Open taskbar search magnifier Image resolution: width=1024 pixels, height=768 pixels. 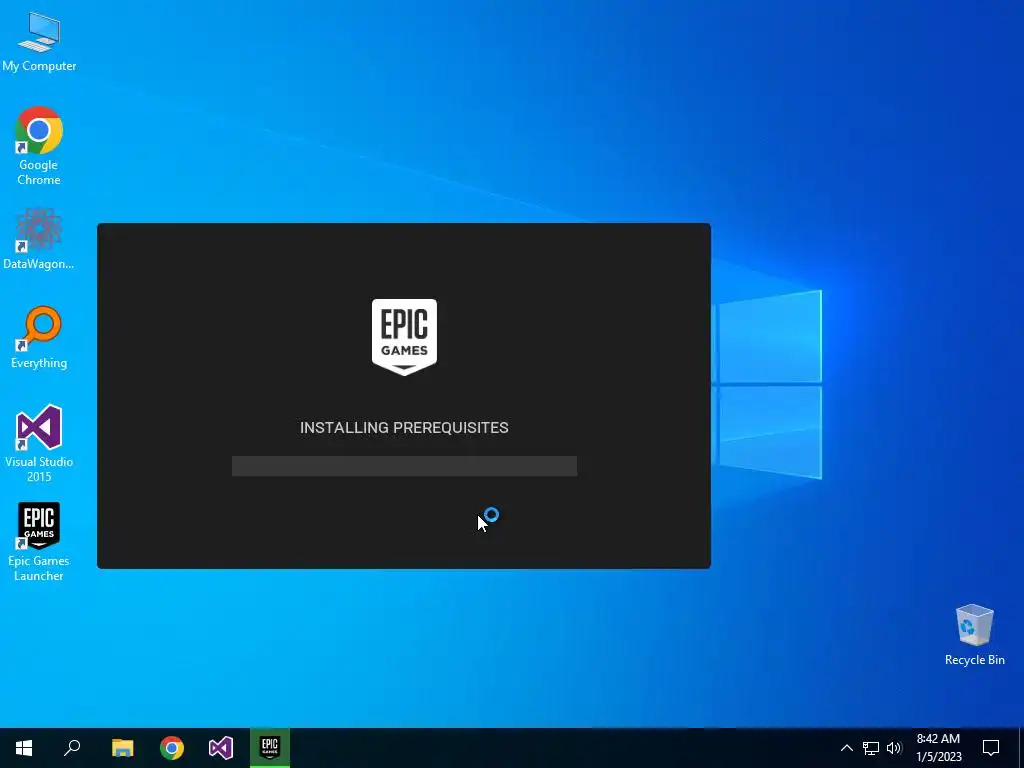click(72, 748)
